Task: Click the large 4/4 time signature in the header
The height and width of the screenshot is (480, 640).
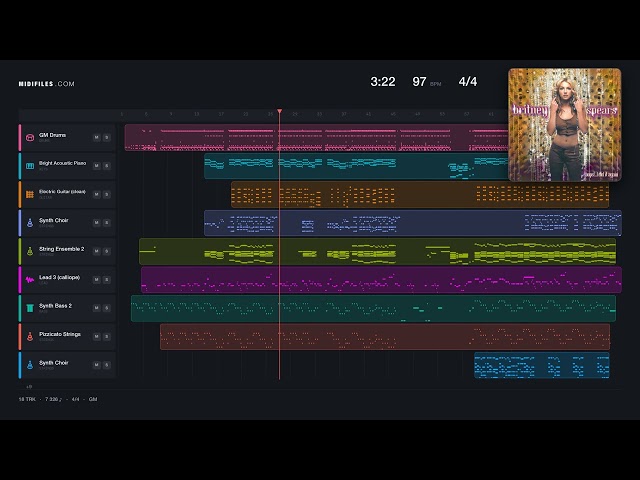Action: 468,82
